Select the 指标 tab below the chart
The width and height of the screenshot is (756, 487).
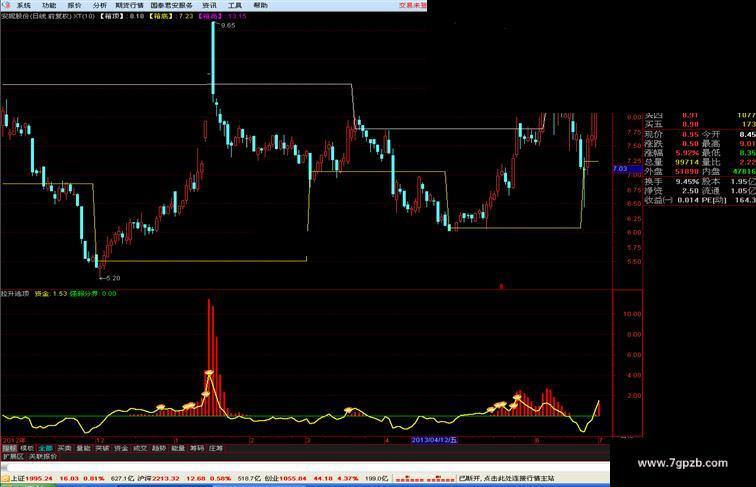(9, 448)
